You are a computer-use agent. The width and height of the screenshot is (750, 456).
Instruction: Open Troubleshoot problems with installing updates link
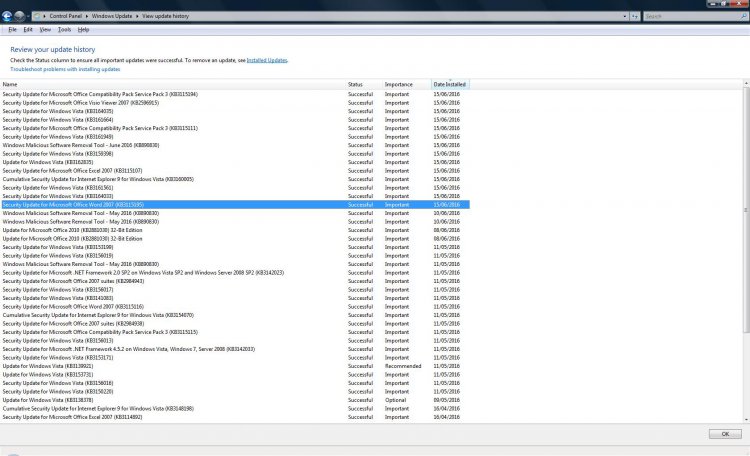pyautogui.click(x=65, y=69)
